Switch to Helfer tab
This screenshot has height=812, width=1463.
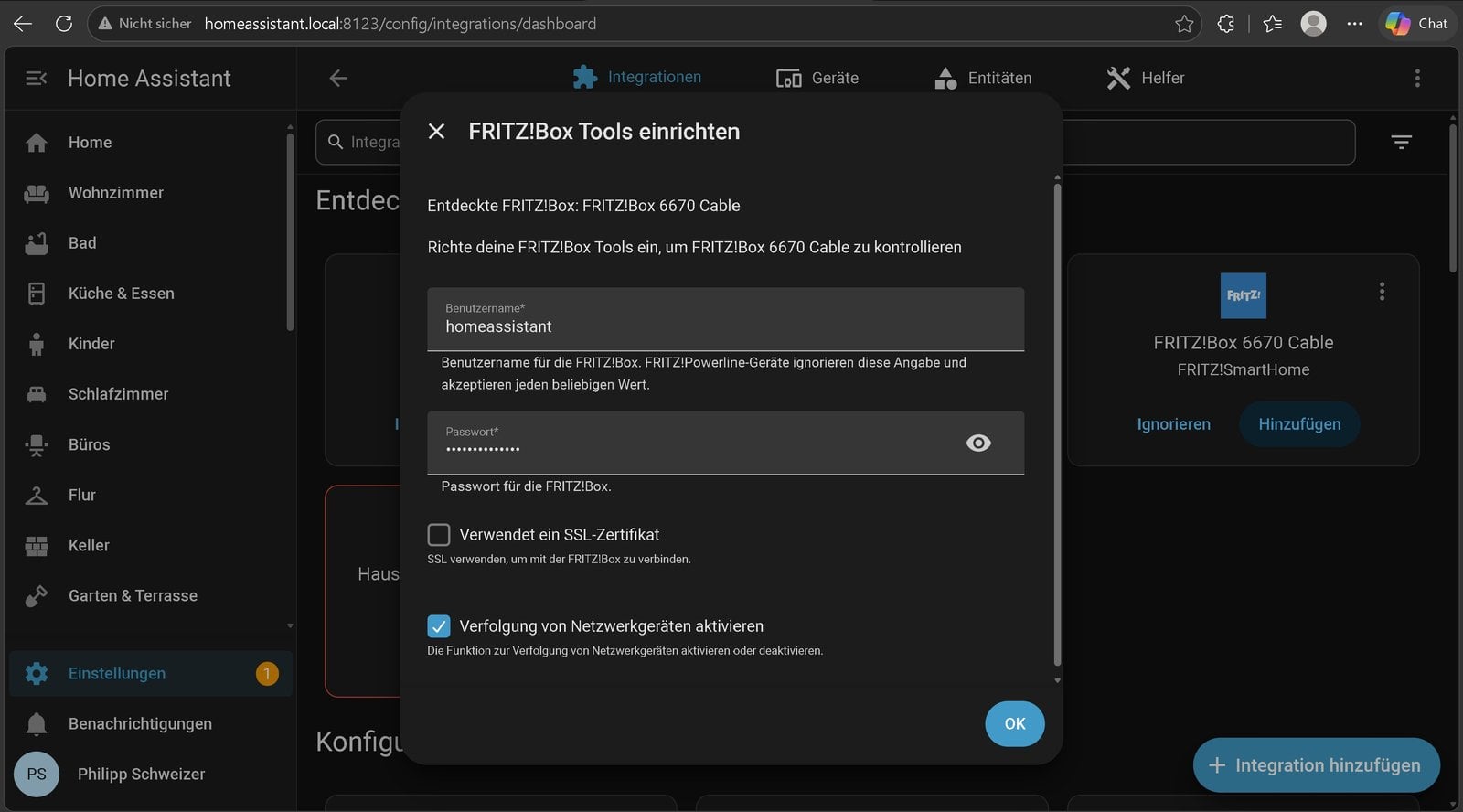pyautogui.click(x=1146, y=79)
